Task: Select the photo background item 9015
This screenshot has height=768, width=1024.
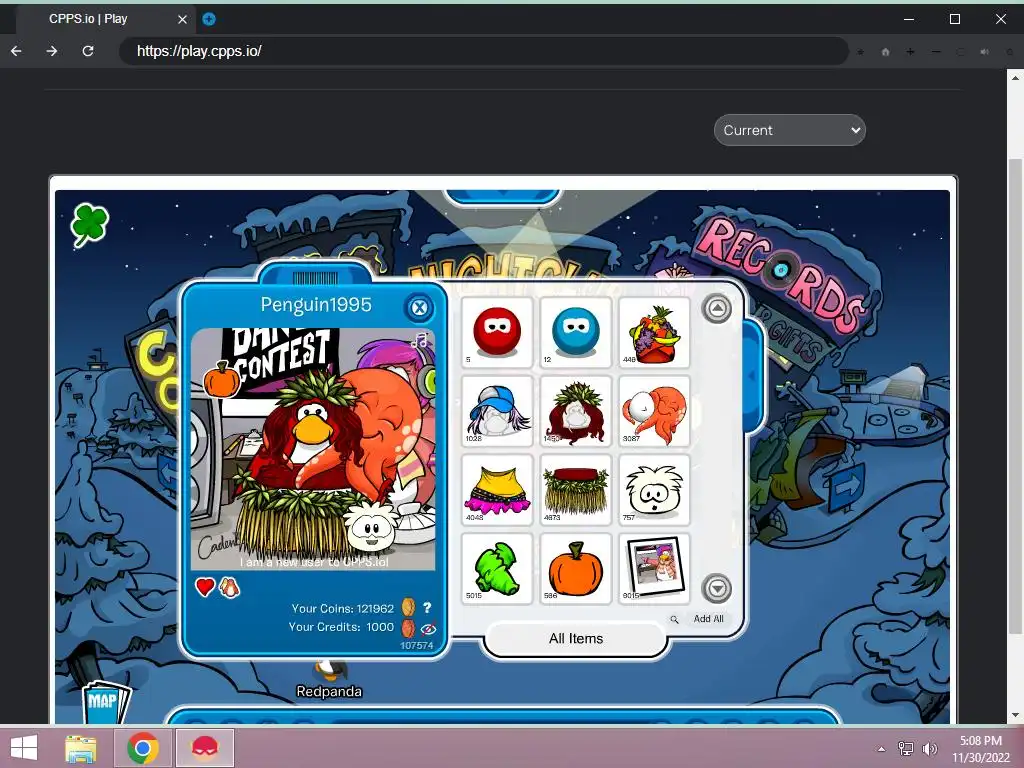Action: (x=654, y=569)
